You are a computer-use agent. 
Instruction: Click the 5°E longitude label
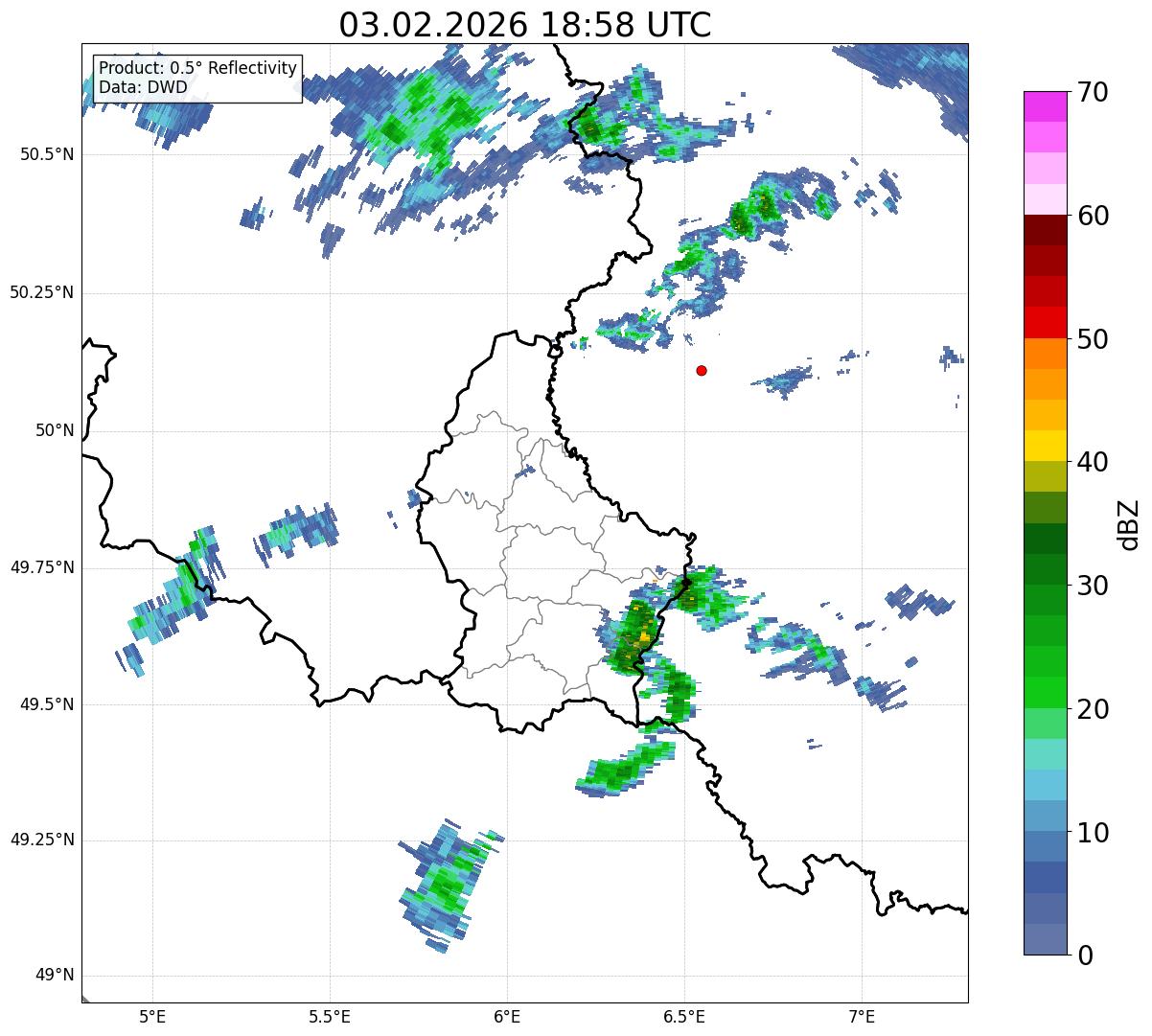153,1016
